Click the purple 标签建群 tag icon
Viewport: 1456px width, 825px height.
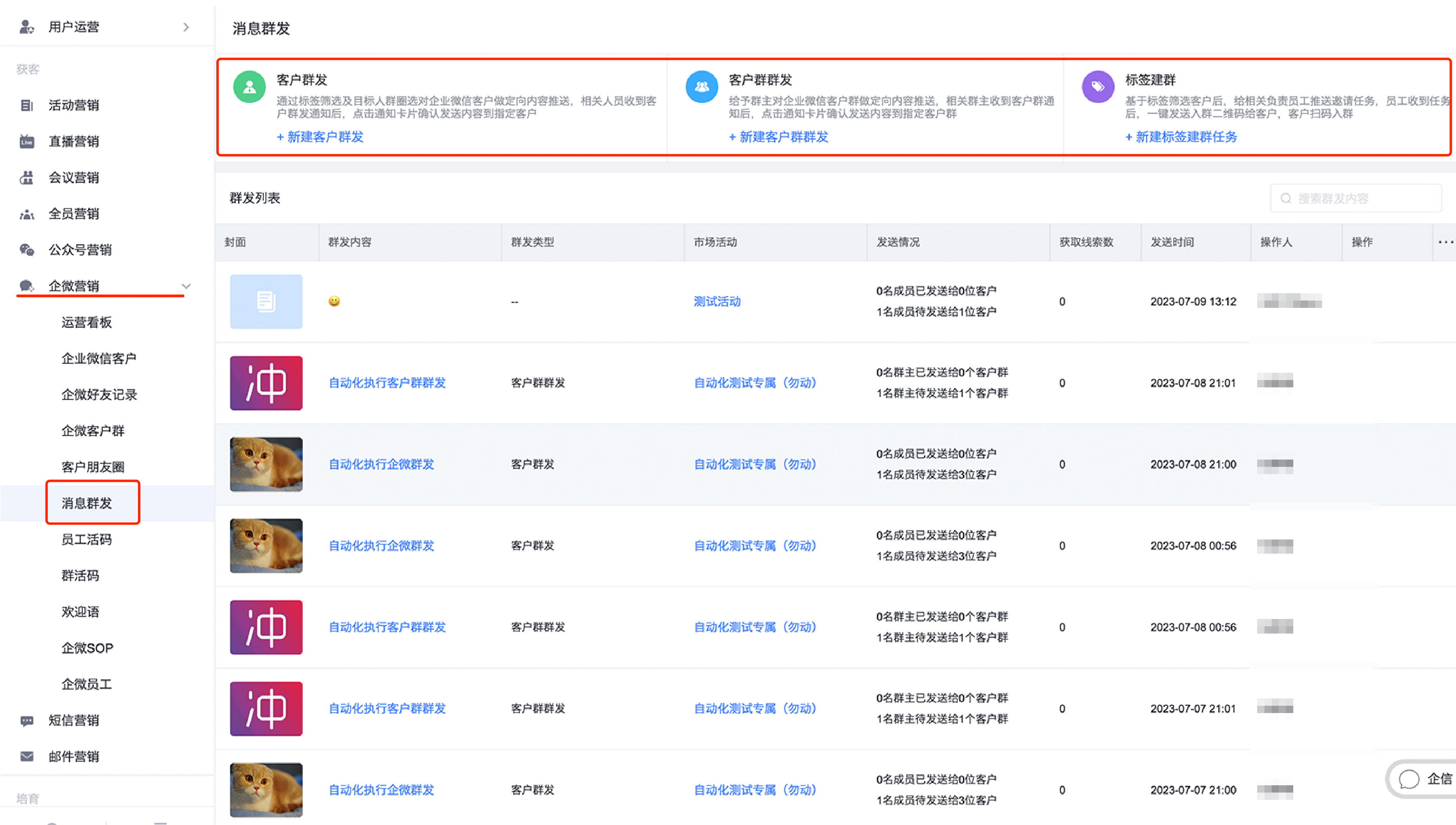tap(1098, 87)
